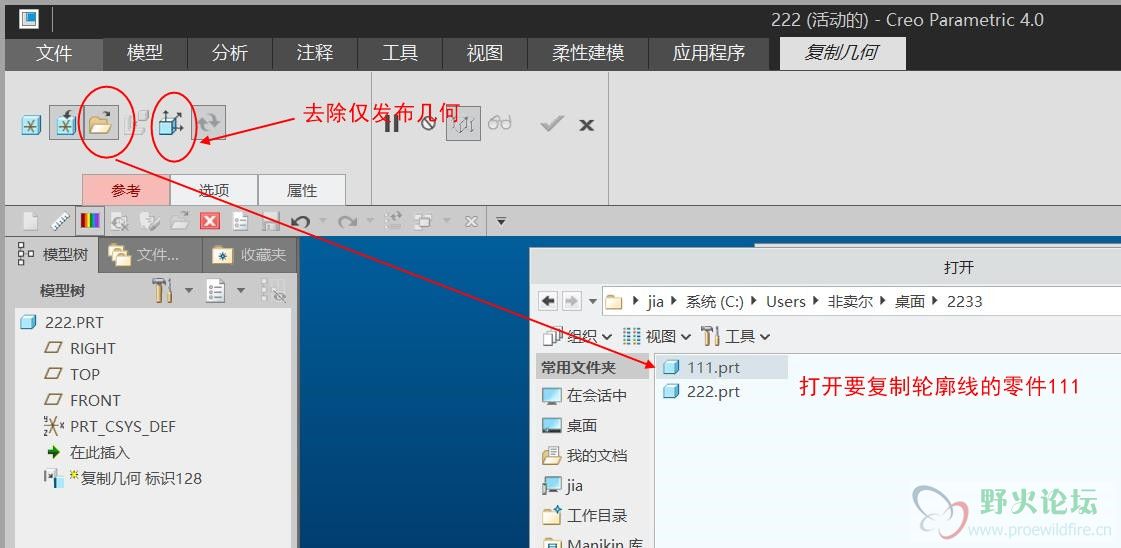
Task: Select file 111.prt in open dialog
Action: coord(722,368)
